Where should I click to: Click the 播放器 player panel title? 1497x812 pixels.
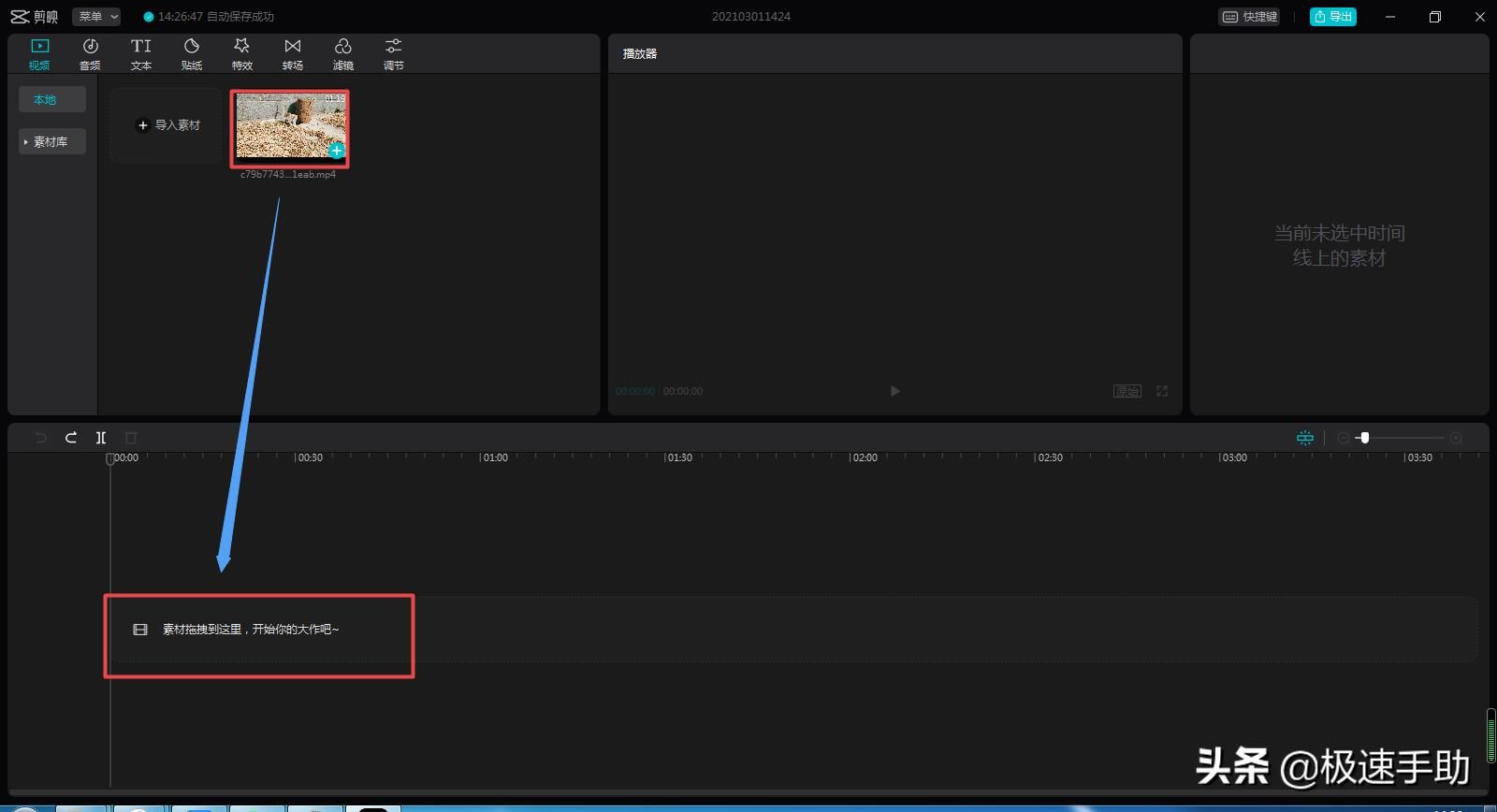[x=640, y=54]
